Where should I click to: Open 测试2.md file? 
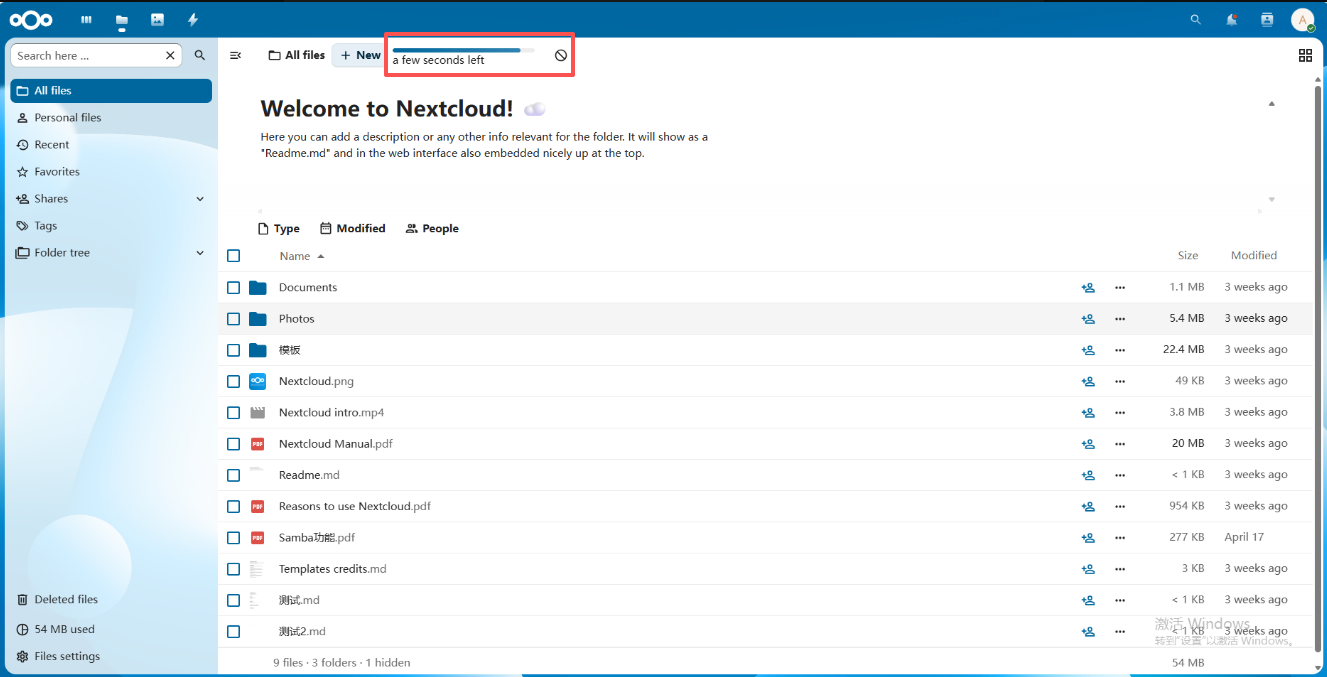click(x=302, y=631)
